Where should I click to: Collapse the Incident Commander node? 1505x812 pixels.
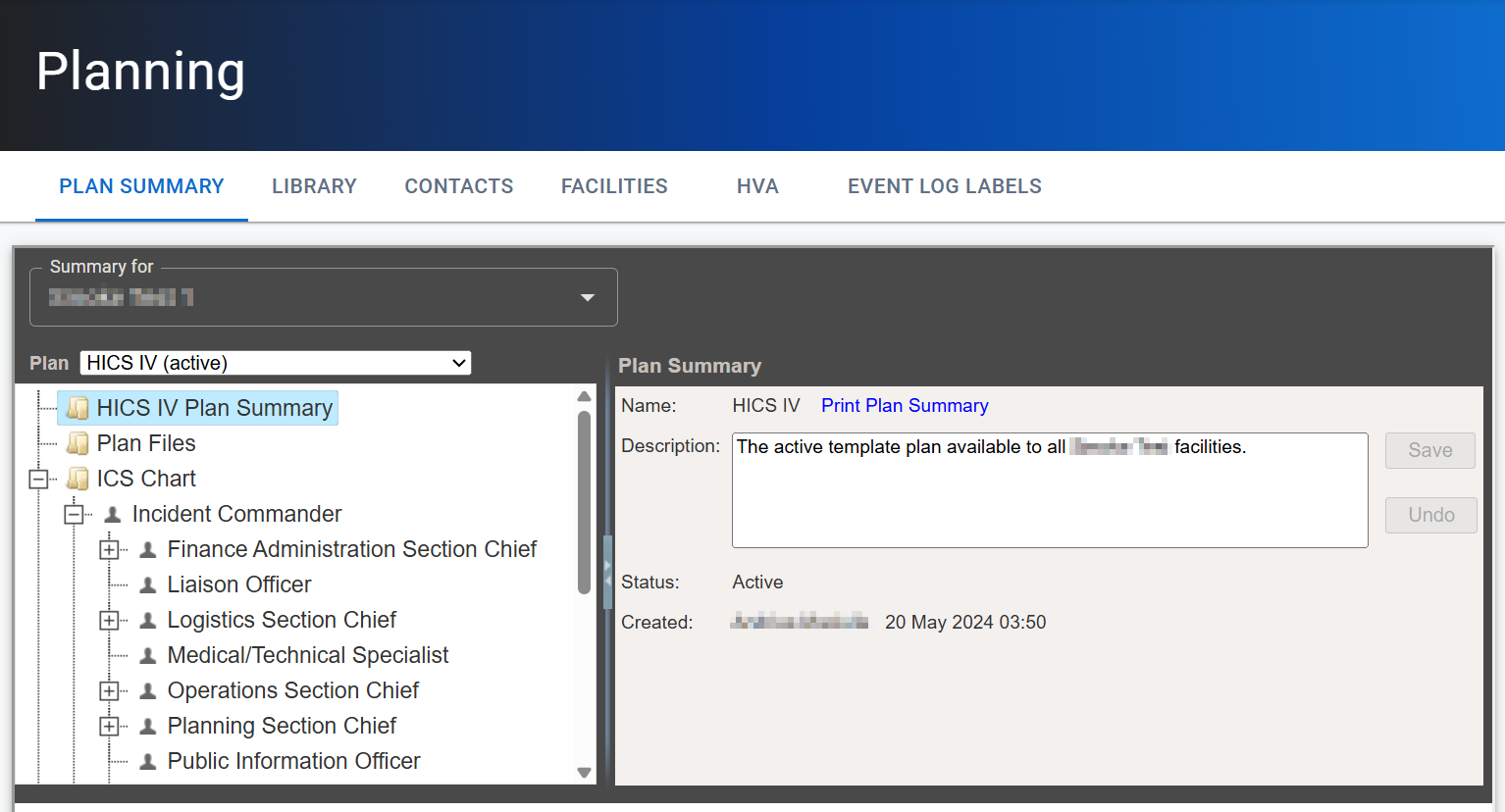coord(75,513)
